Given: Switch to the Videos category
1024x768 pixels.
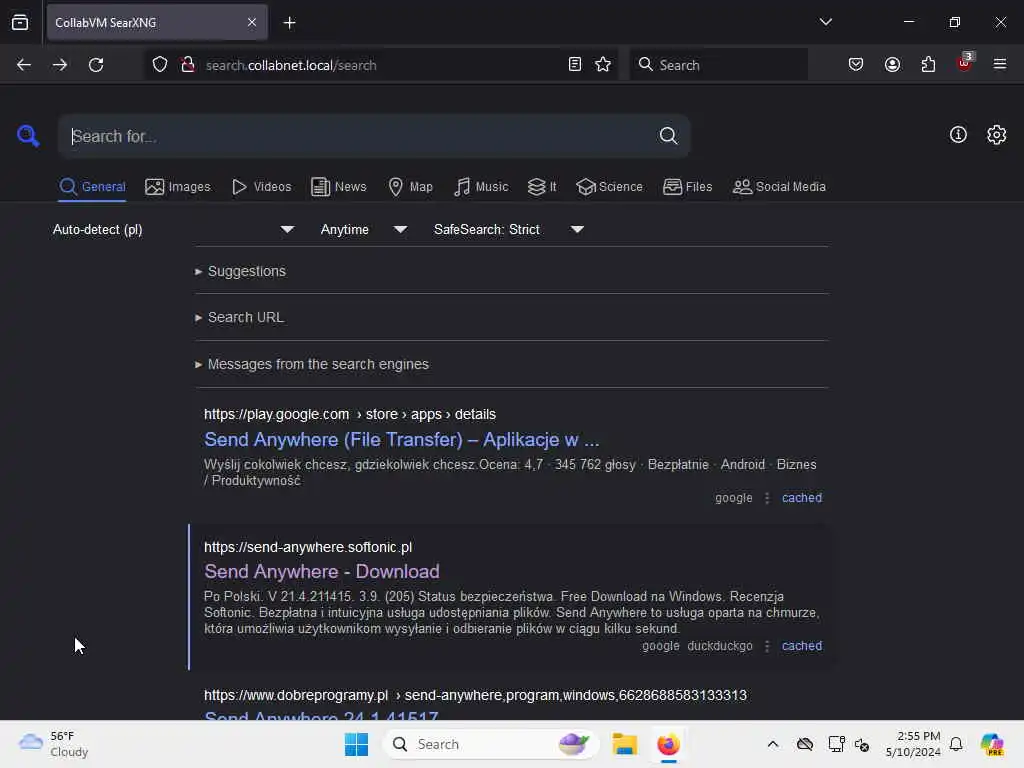Looking at the screenshot, I should point(261,187).
